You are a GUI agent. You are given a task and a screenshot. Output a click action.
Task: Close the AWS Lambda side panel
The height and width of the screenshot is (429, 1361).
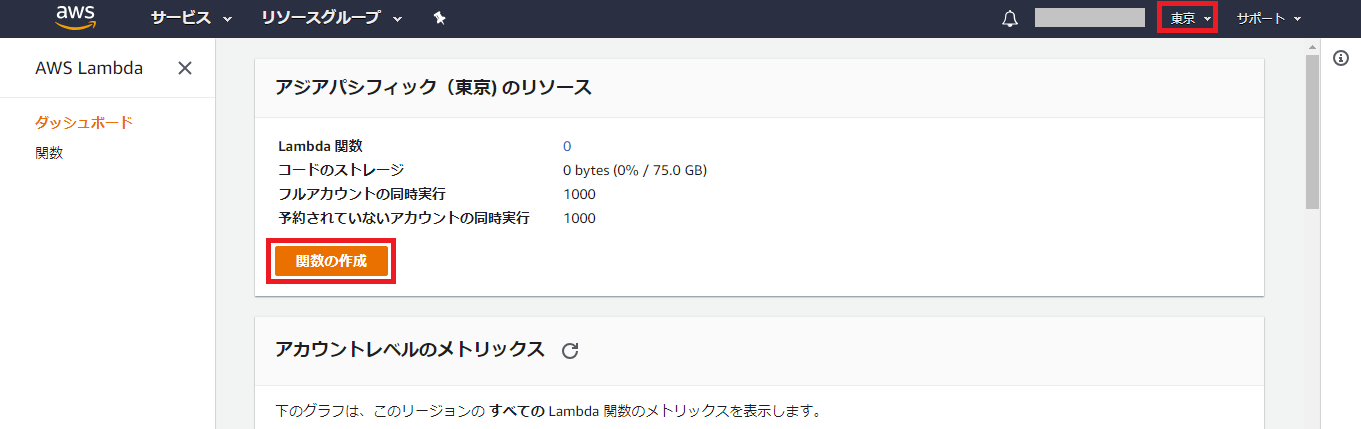(185, 68)
